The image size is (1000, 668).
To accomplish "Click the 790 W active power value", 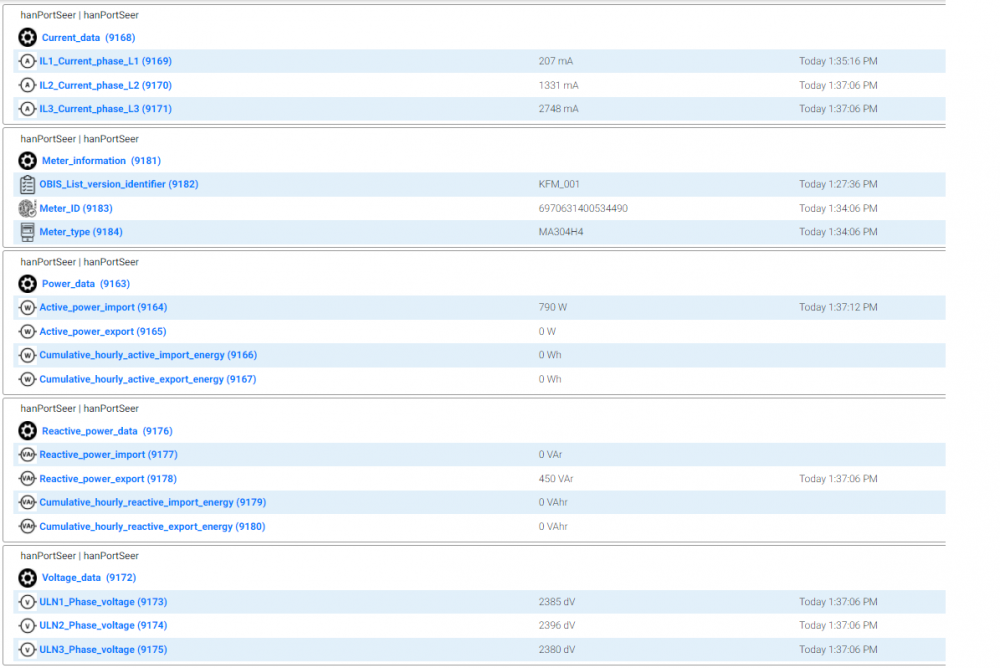I will [x=553, y=308].
